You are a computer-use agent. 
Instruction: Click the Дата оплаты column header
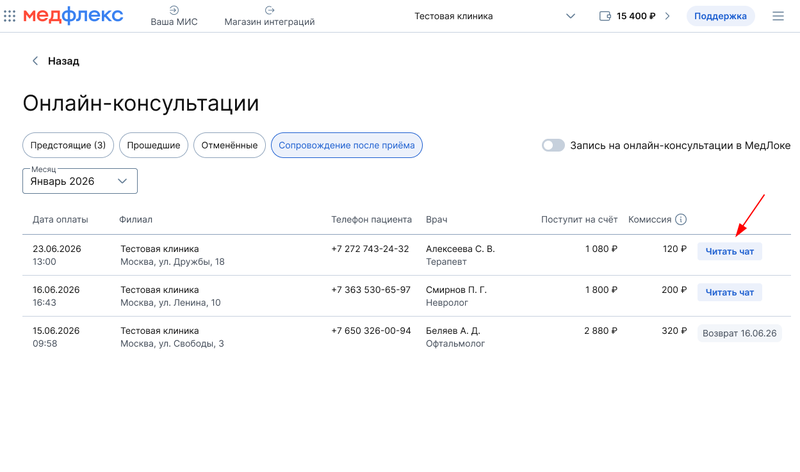coord(60,219)
